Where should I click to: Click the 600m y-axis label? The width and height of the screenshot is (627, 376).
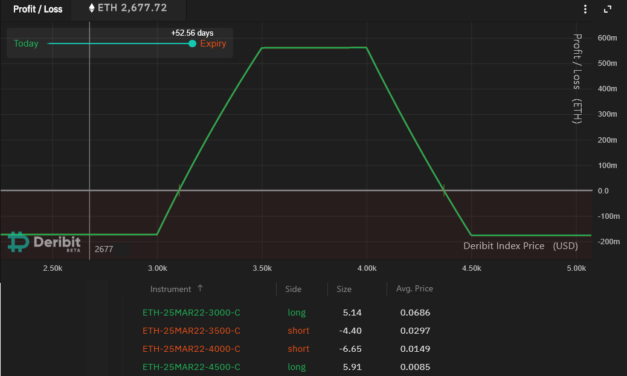click(x=607, y=38)
